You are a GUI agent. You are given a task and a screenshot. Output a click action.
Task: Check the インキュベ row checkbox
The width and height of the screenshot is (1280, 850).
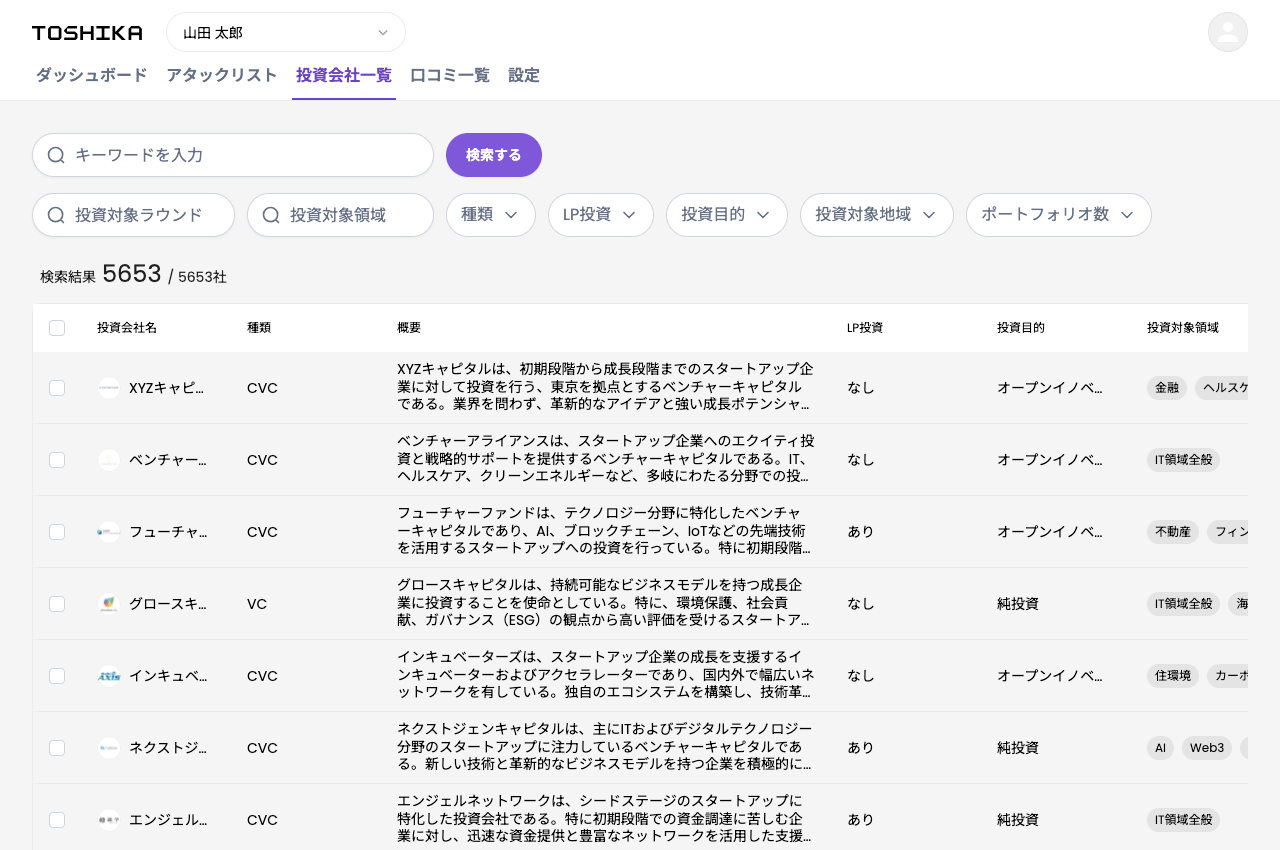point(57,676)
